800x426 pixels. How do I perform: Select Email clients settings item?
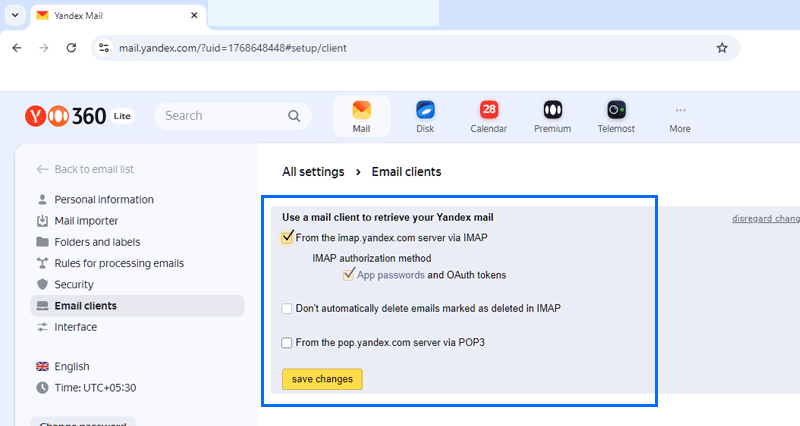point(137,306)
